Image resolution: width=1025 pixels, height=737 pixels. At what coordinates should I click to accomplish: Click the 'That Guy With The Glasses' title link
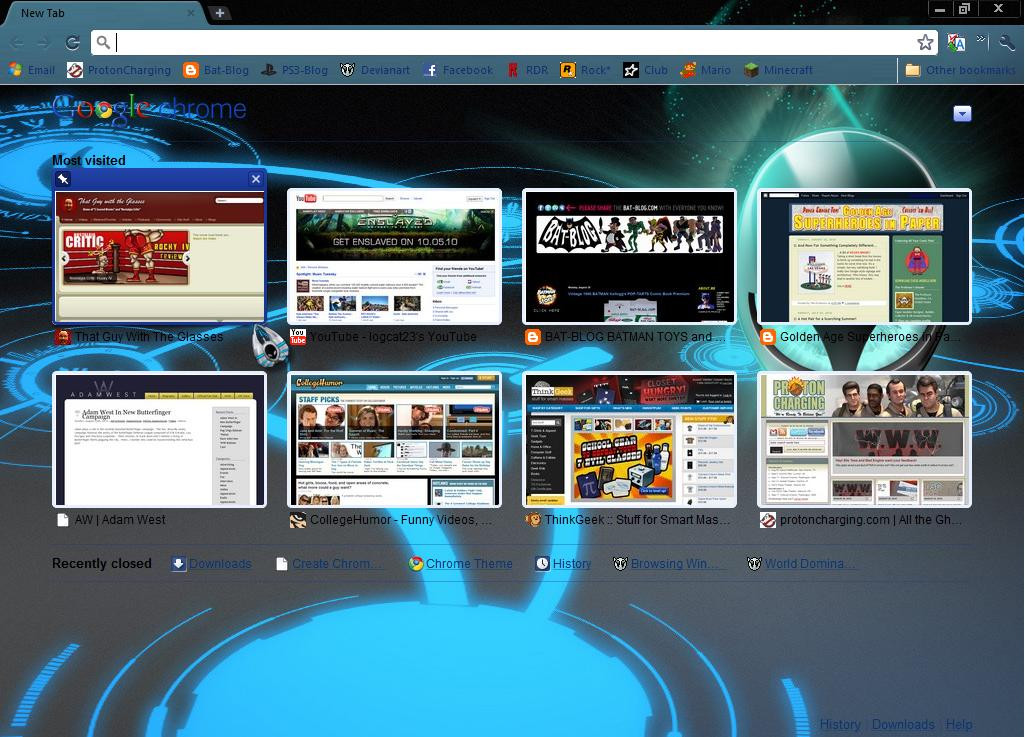click(x=149, y=337)
